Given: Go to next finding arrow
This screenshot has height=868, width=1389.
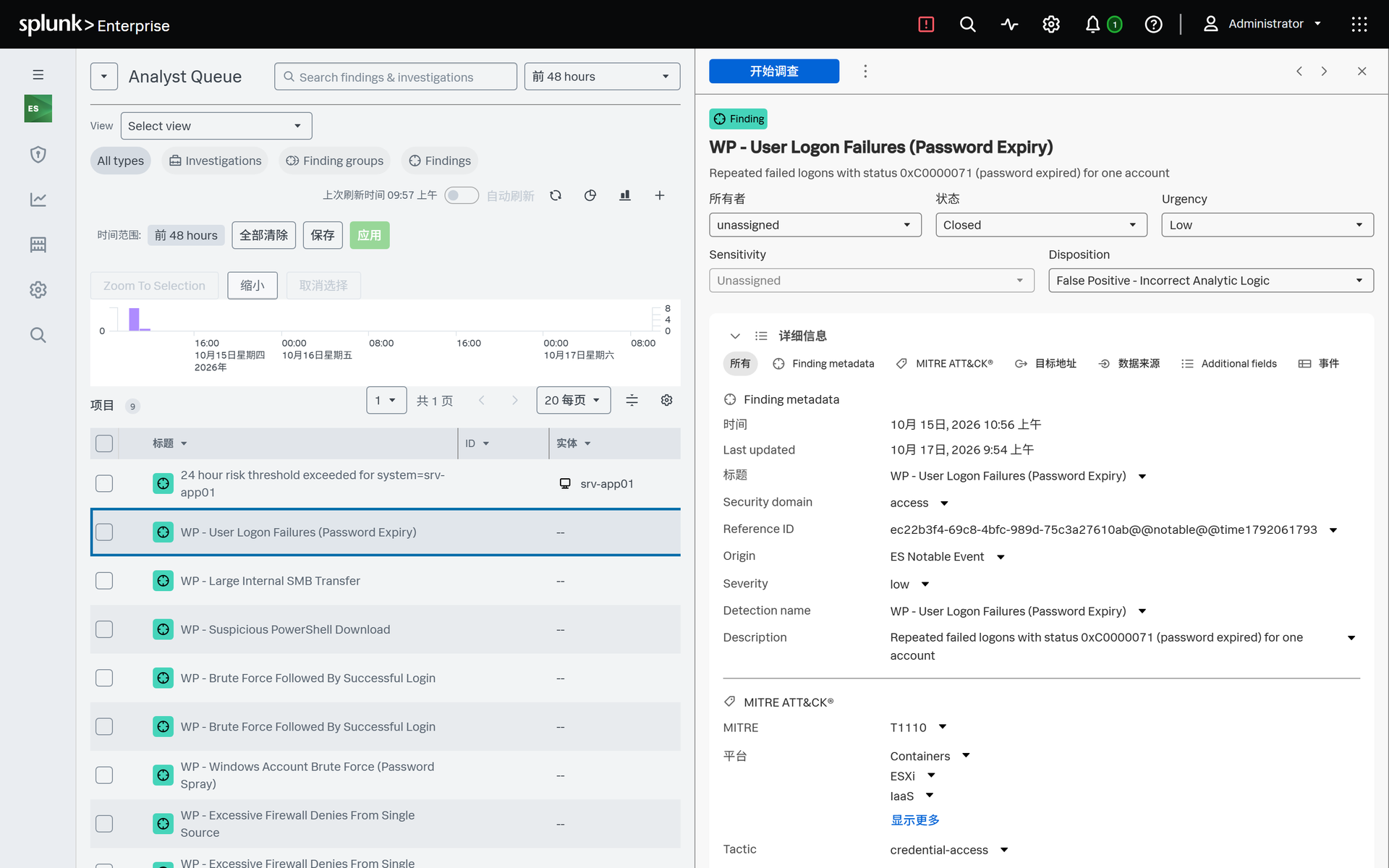Looking at the screenshot, I should 1325,71.
